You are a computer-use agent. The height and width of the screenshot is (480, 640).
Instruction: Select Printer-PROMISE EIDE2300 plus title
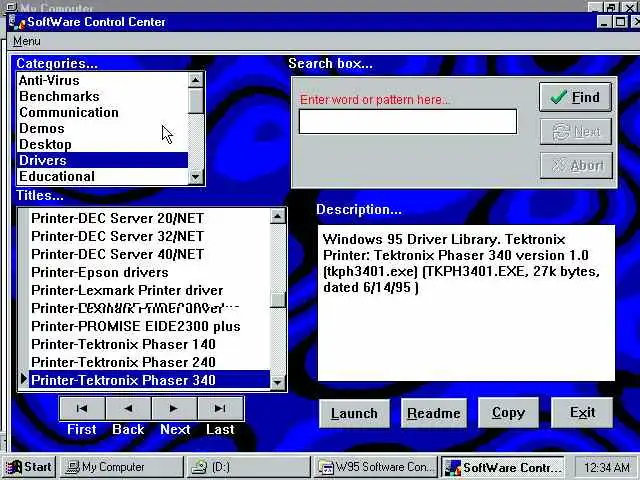pyautogui.click(x=149, y=326)
